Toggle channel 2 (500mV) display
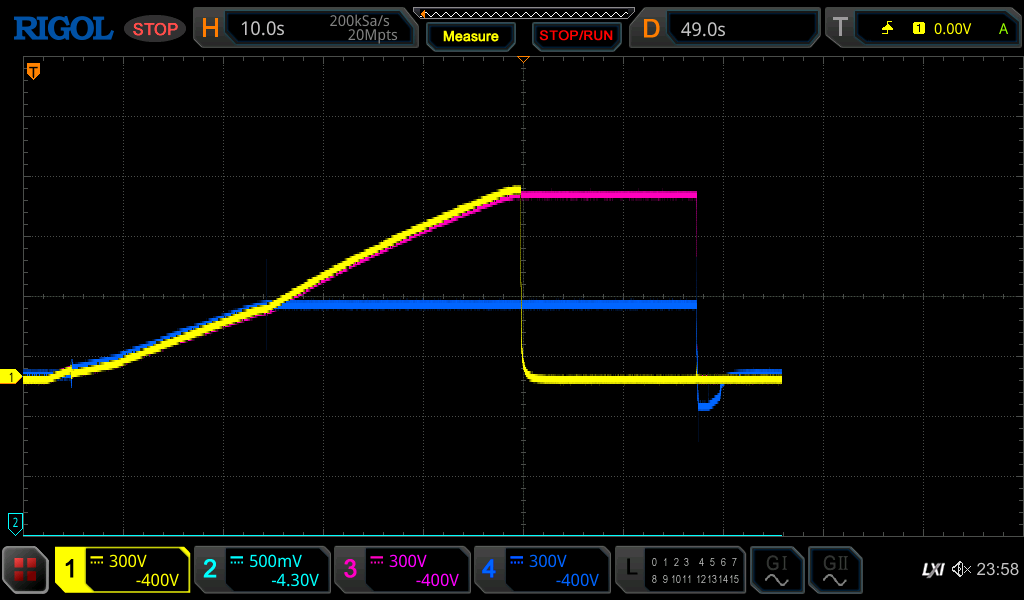 262,570
